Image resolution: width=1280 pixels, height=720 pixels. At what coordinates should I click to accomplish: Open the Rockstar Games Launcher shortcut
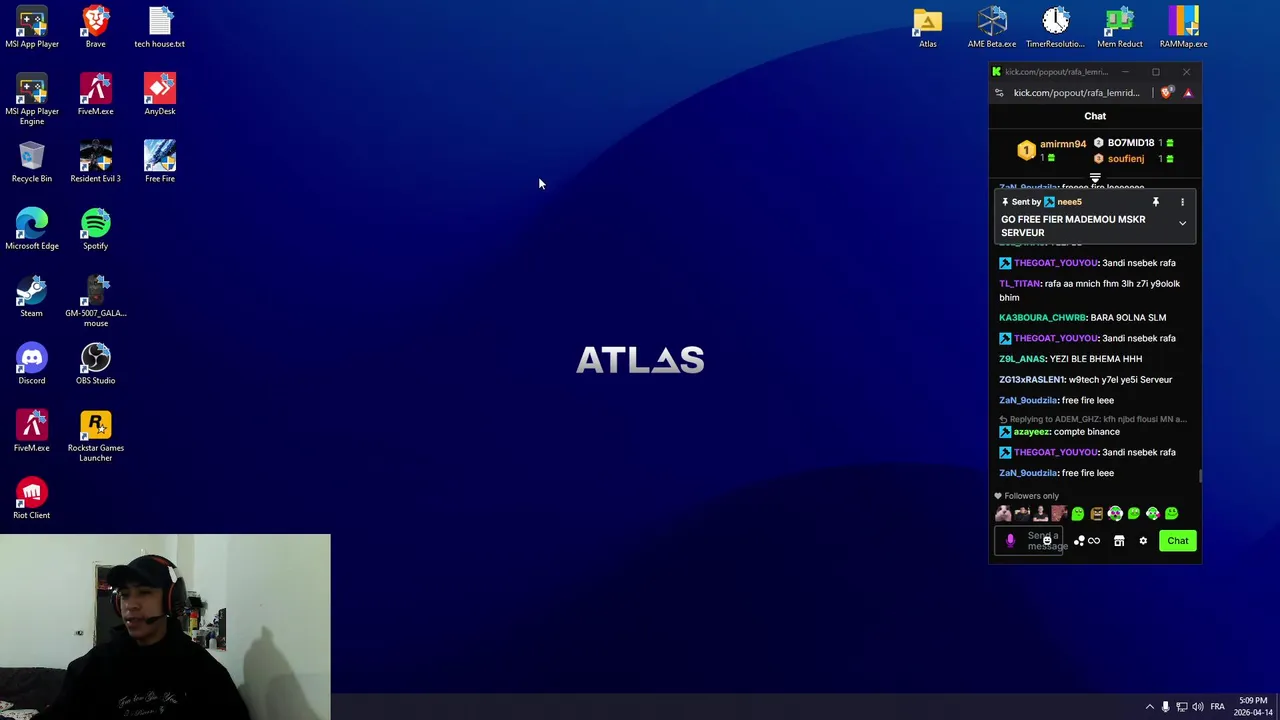point(95,436)
